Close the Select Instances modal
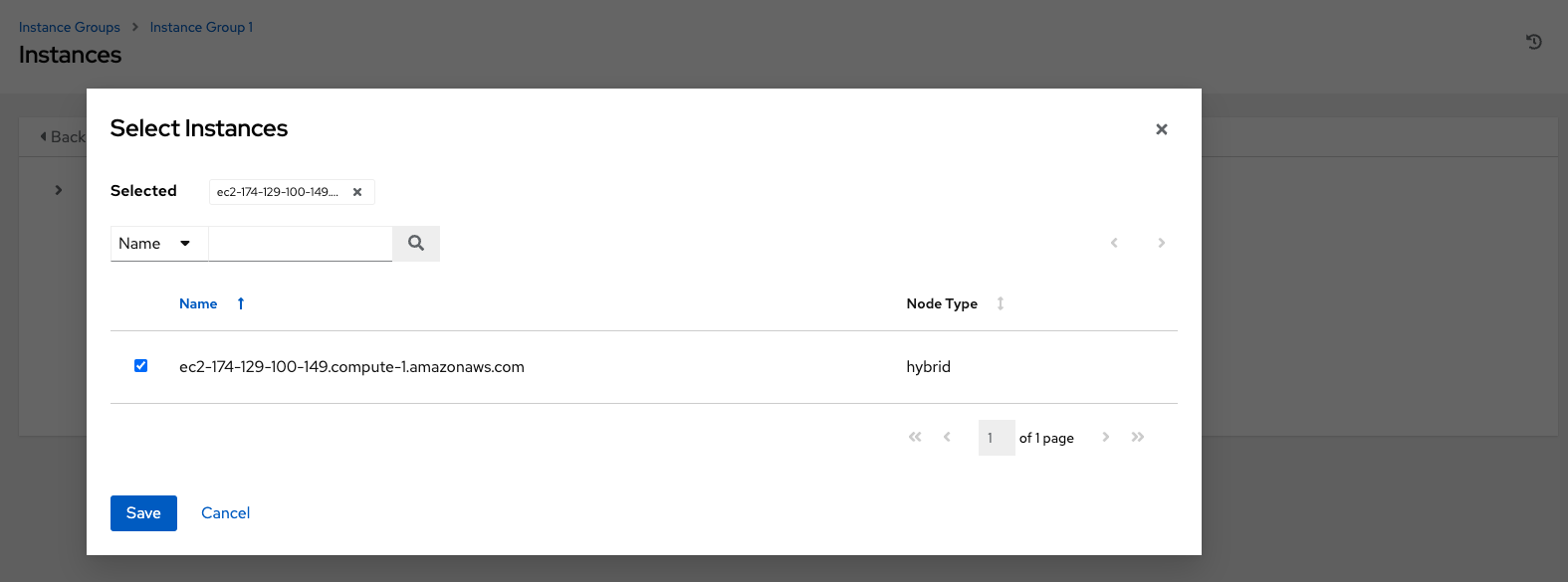Image resolution: width=1568 pixels, height=582 pixels. (x=1161, y=129)
